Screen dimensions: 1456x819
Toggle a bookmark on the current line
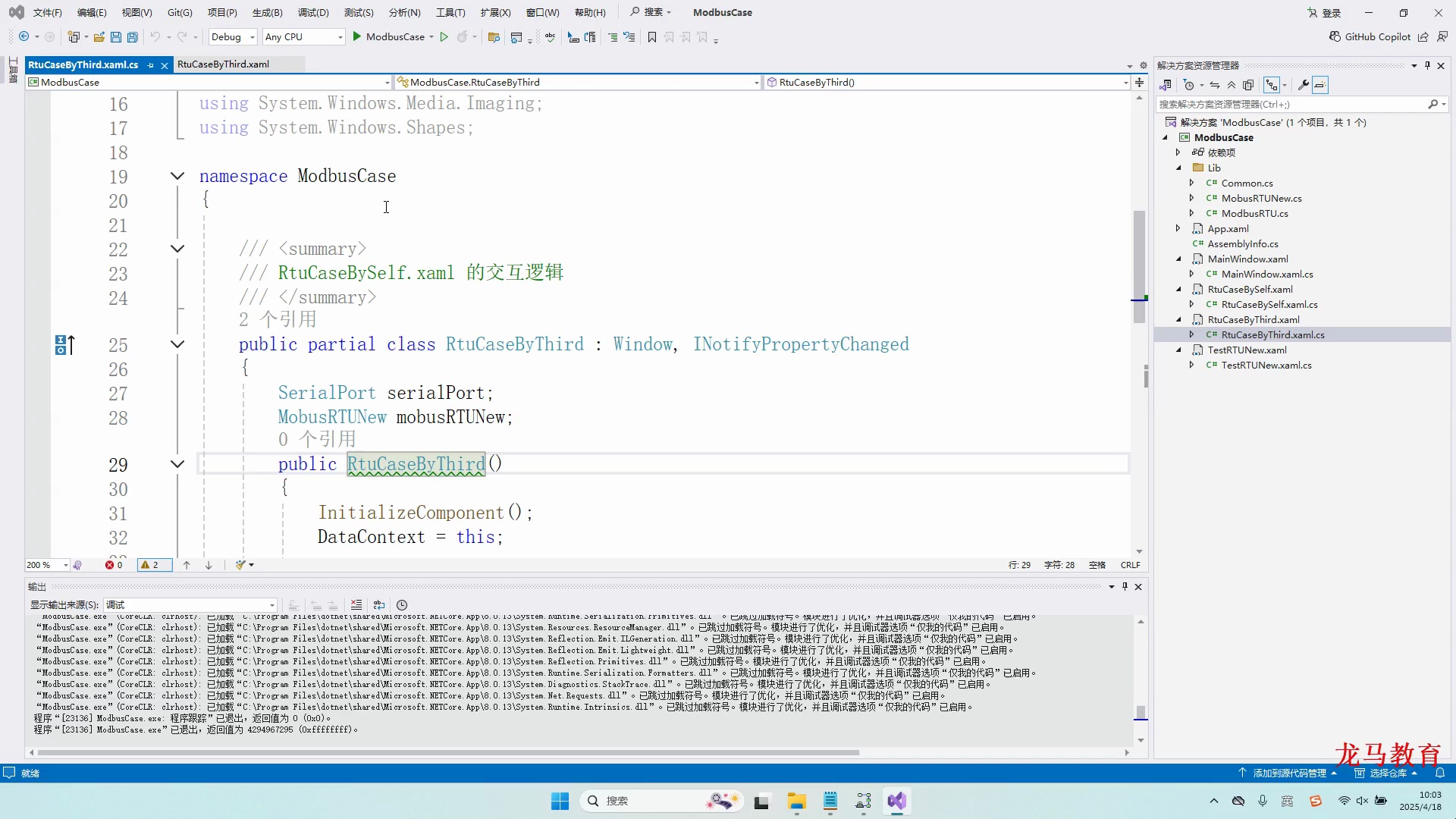(x=652, y=36)
